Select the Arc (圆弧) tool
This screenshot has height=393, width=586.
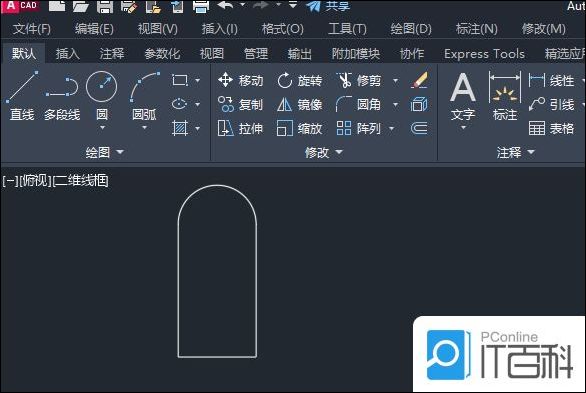click(145, 95)
